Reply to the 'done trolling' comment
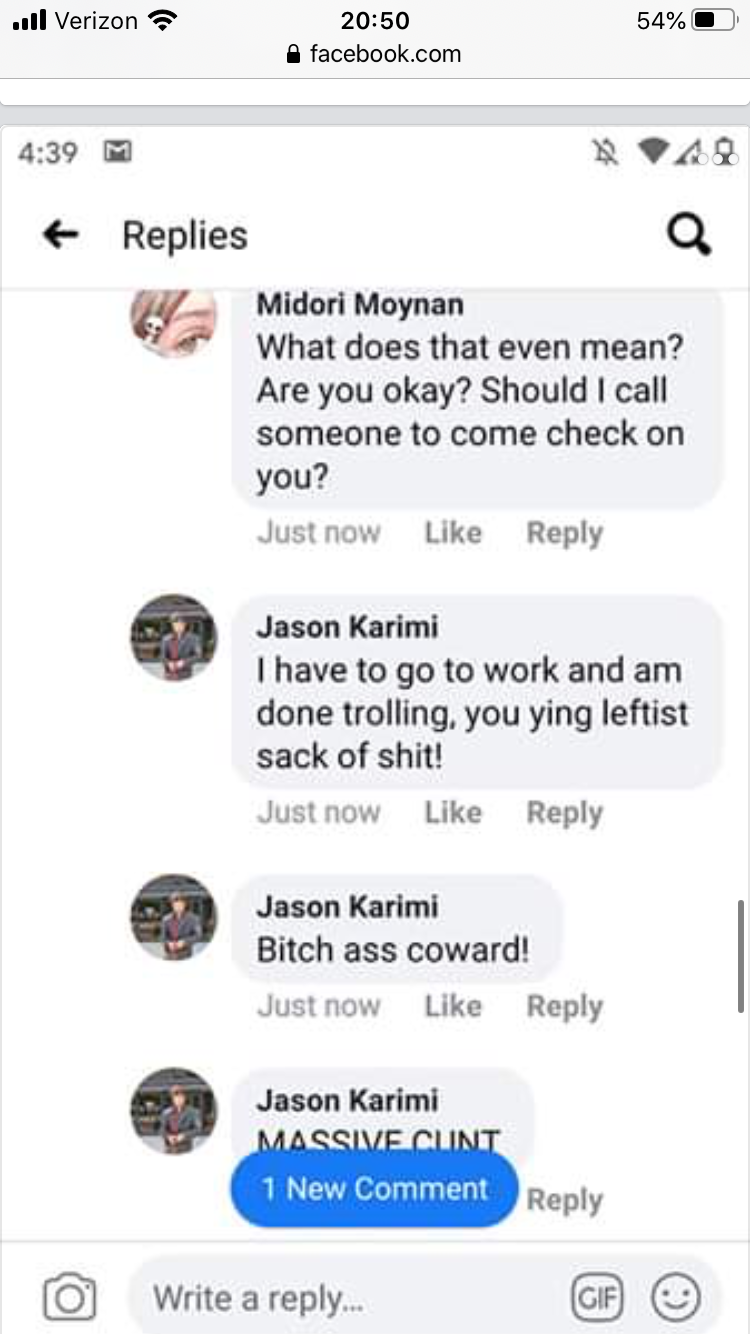Viewport: 750px width, 1334px height. tap(565, 813)
